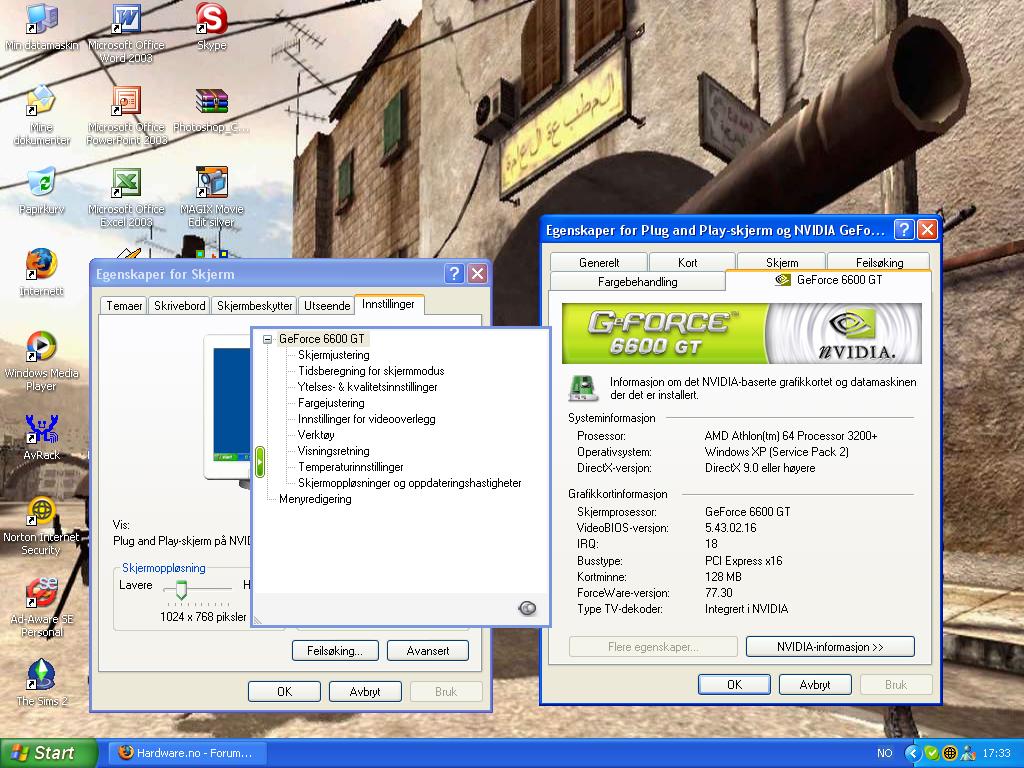Image resolution: width=1024 pixels, height=768 pixels.
Task: Click the Avansert button
Action: pos(428,650)
